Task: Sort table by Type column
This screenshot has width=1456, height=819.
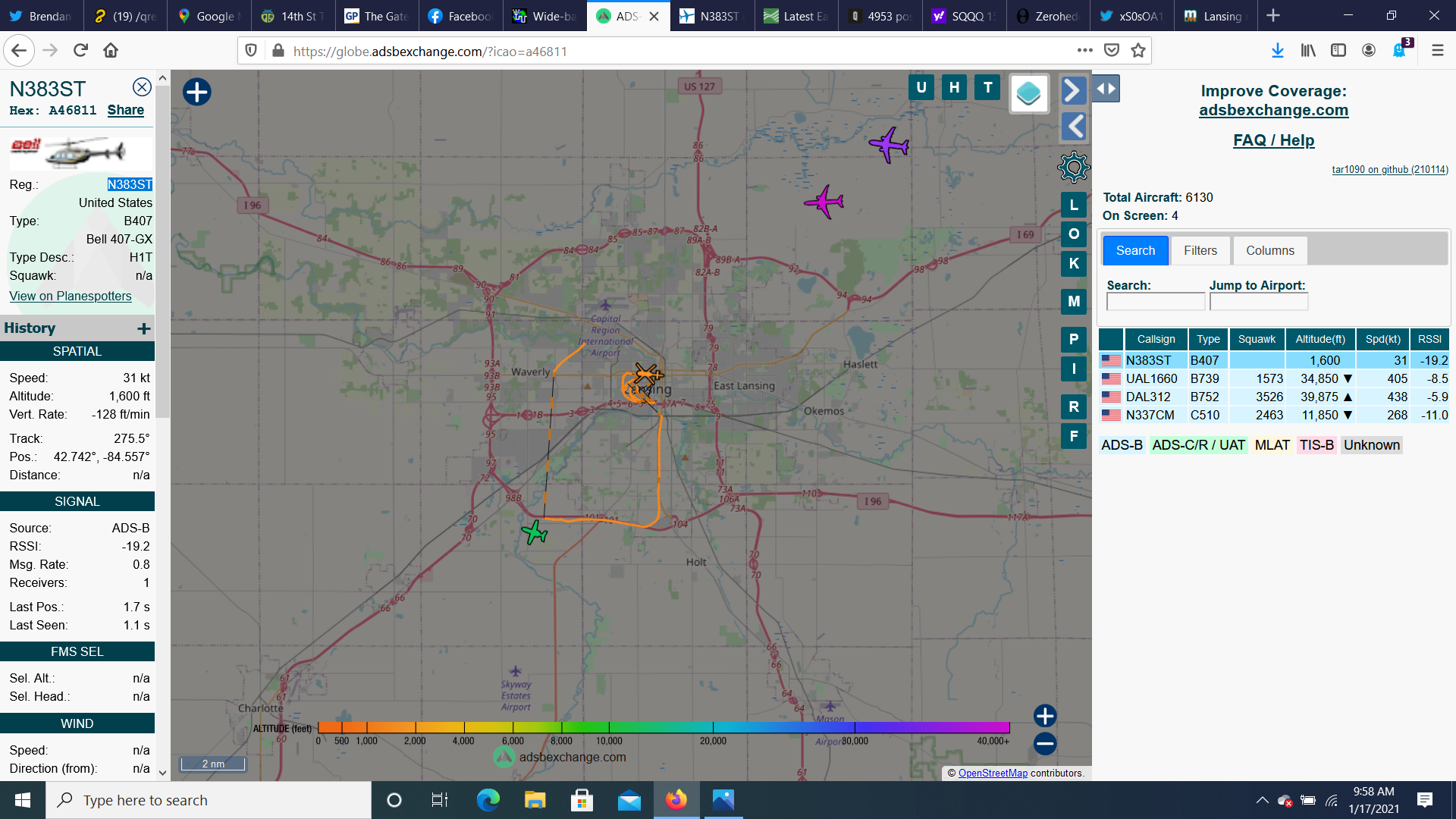Action: pos(1208,339)
